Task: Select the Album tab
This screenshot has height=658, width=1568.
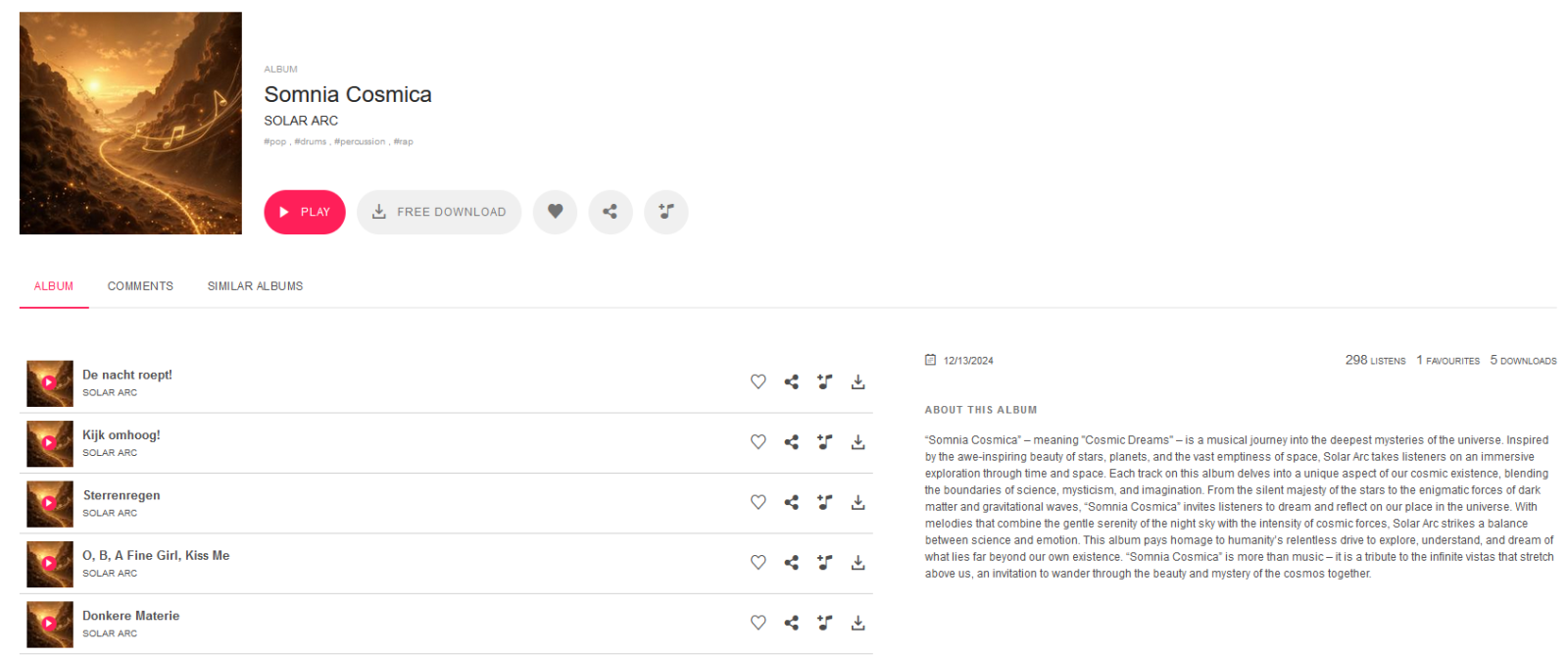Action: 54,286
